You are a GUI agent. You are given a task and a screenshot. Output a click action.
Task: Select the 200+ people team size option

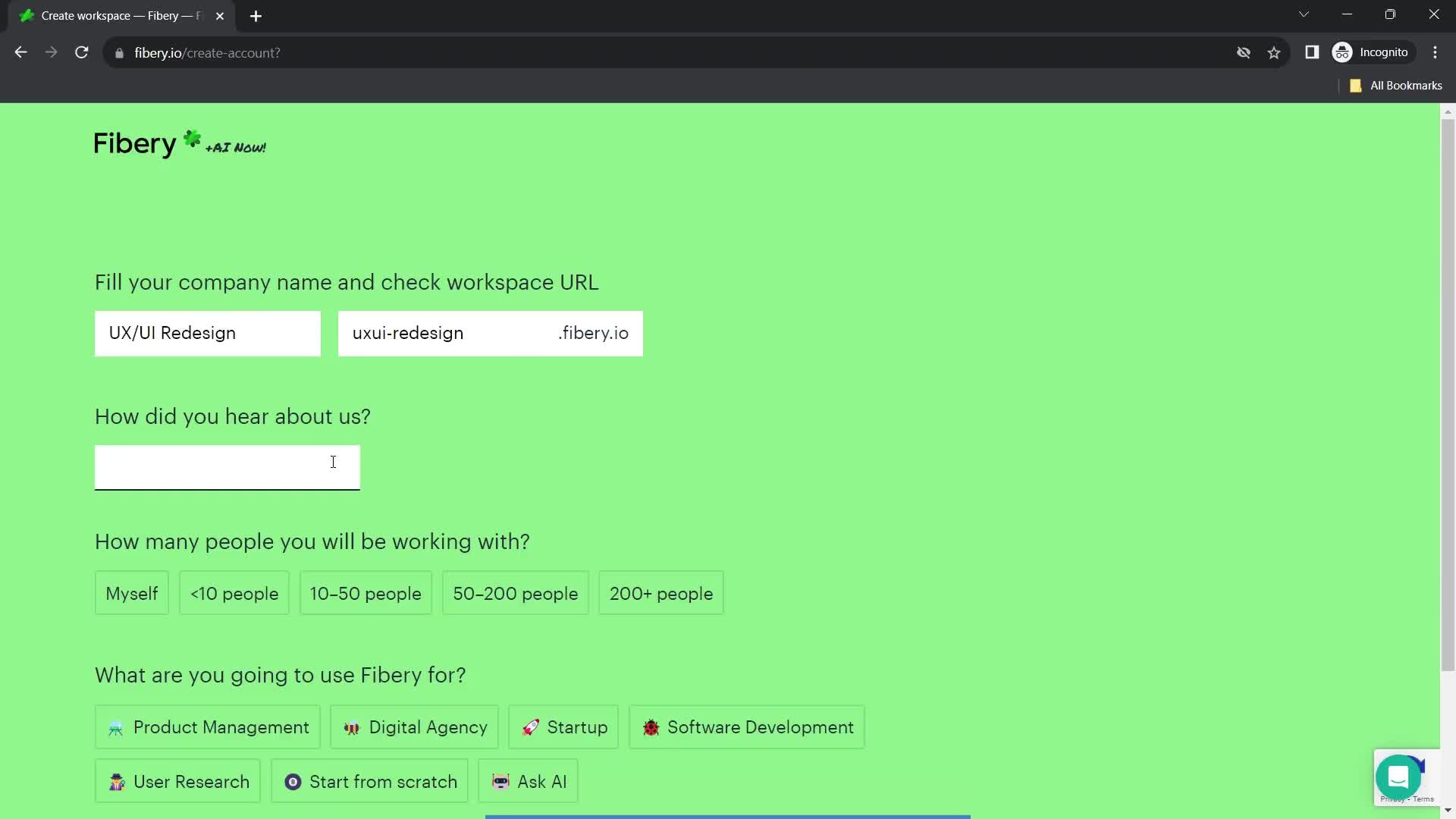point(661,593)
